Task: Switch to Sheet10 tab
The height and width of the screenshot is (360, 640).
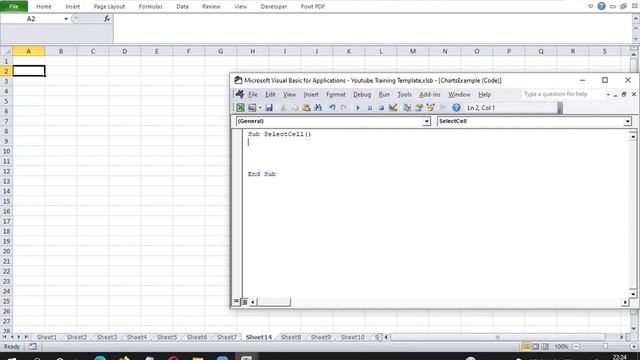Action: (352, 337)
